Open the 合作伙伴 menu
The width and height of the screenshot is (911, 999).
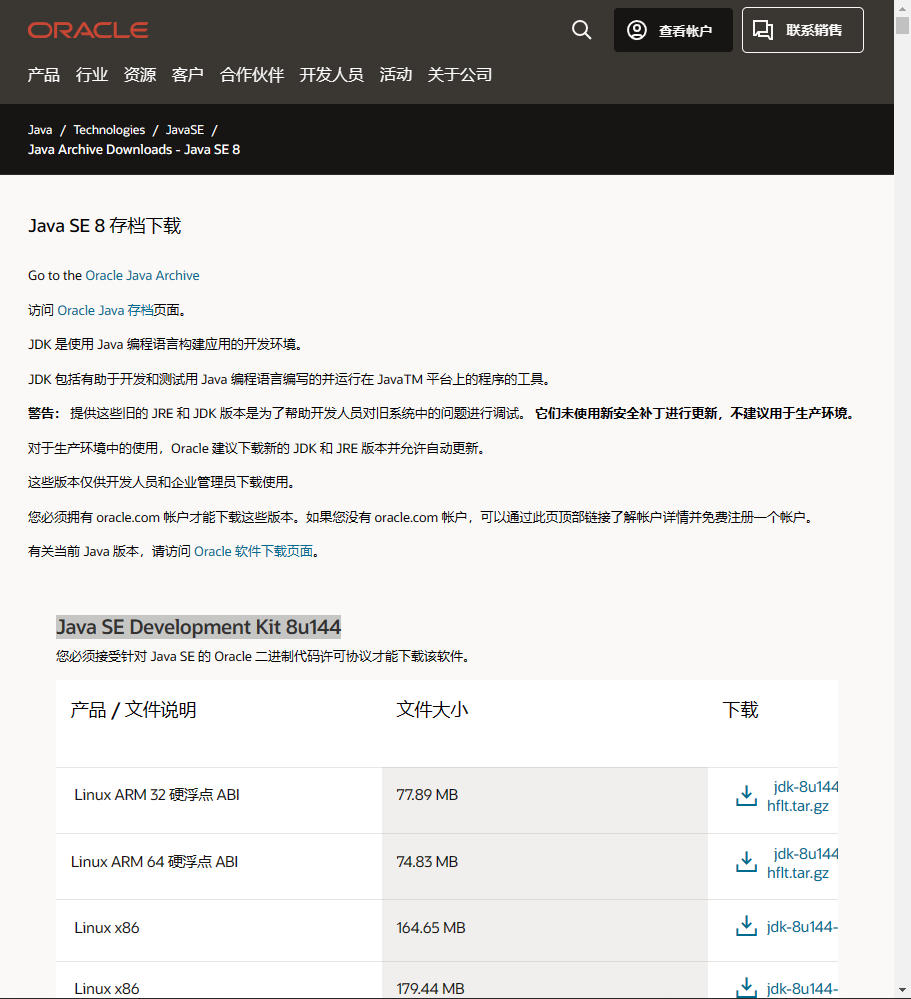(x=252, y=75)
